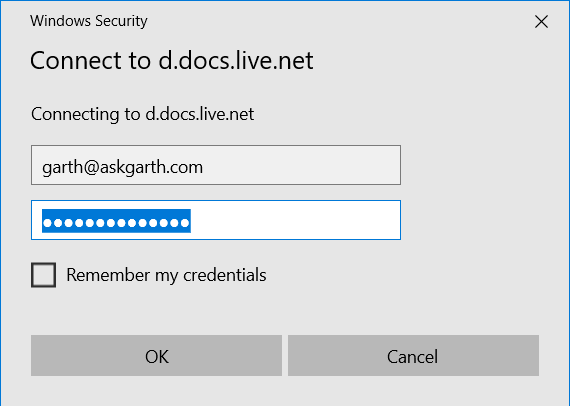Place cursor at the first password dot
Viewport: 570px width, 406px height.
[x=48, y=223]
